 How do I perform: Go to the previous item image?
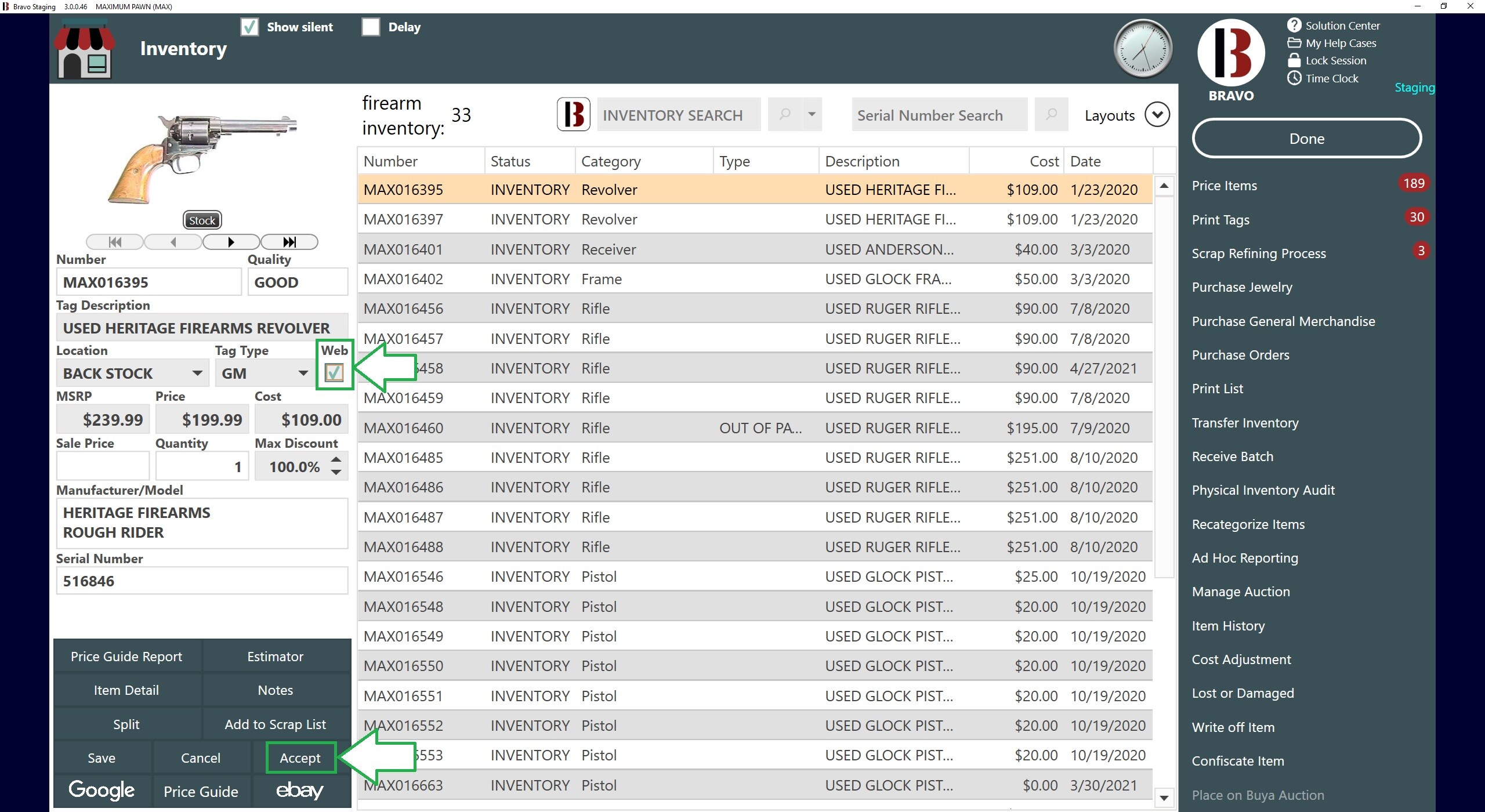coord(173,242)
